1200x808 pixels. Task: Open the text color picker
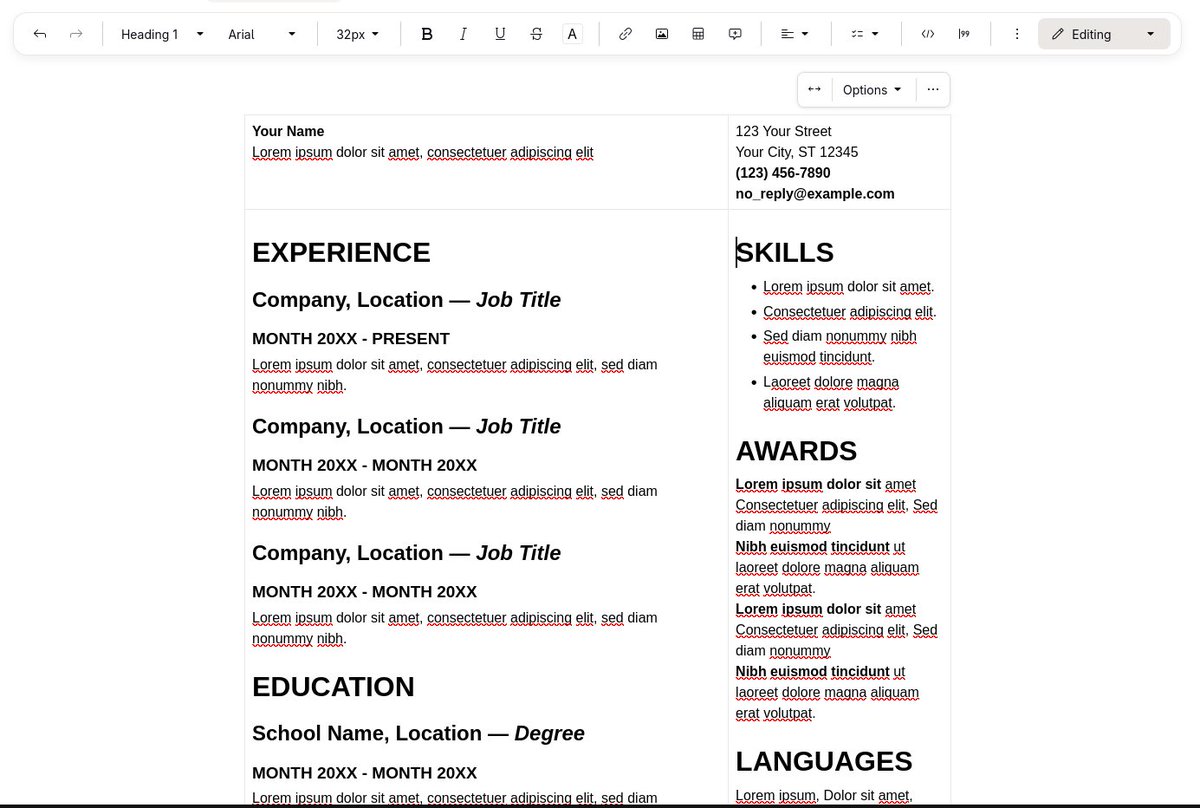coord(572,34)
